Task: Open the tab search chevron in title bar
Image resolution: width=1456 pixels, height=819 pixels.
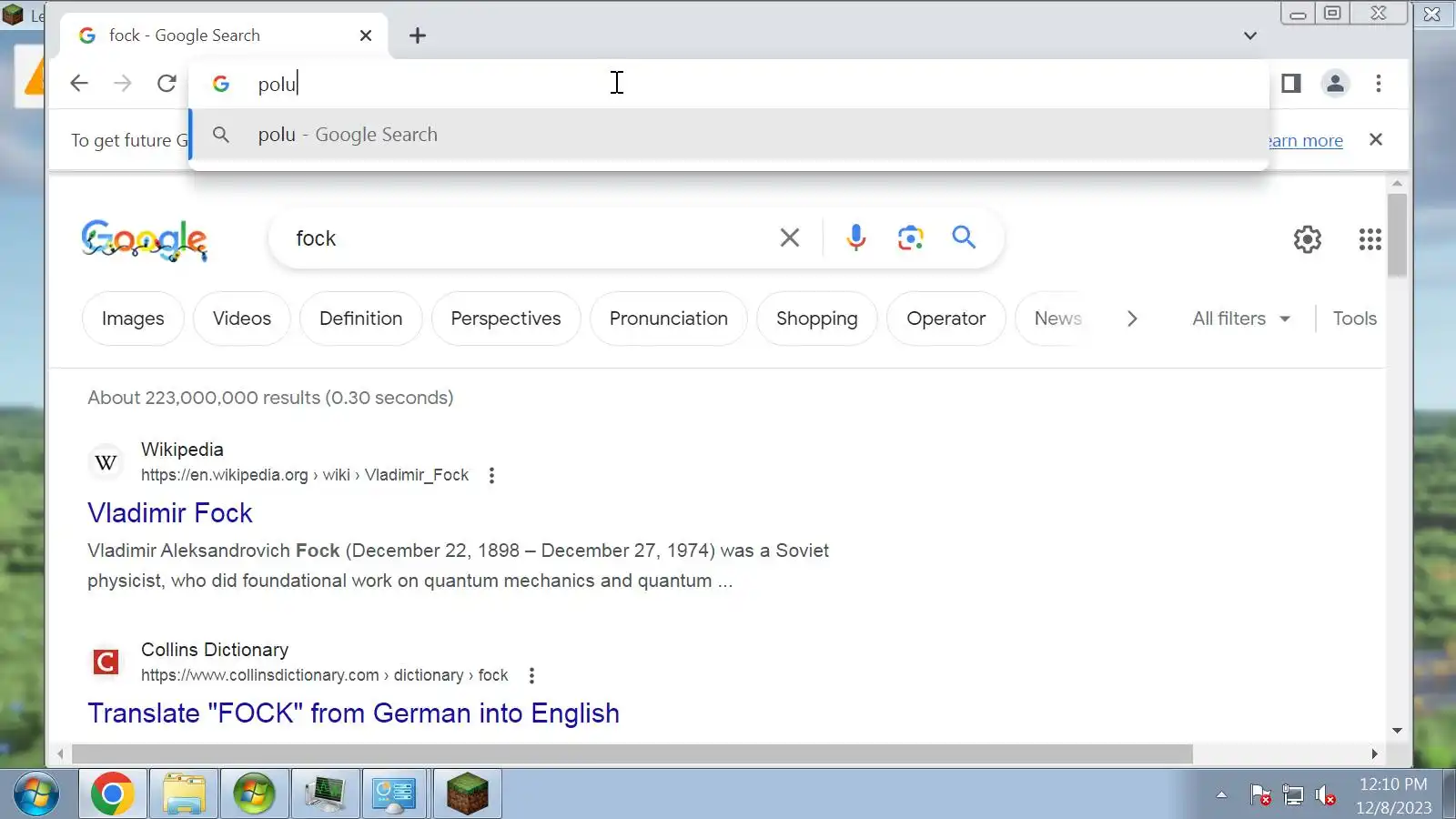Action: (x=1250, y=35)
